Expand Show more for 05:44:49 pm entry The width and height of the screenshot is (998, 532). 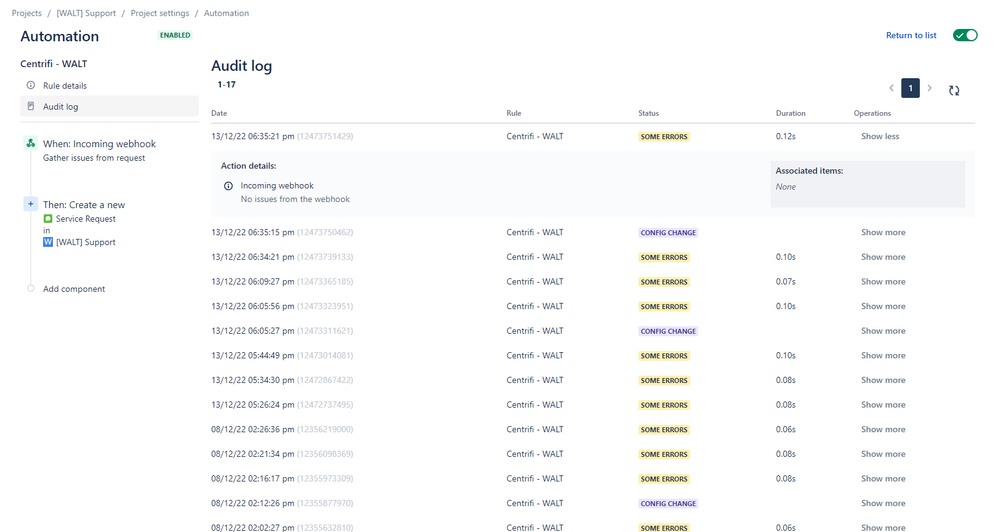point(883,356)
